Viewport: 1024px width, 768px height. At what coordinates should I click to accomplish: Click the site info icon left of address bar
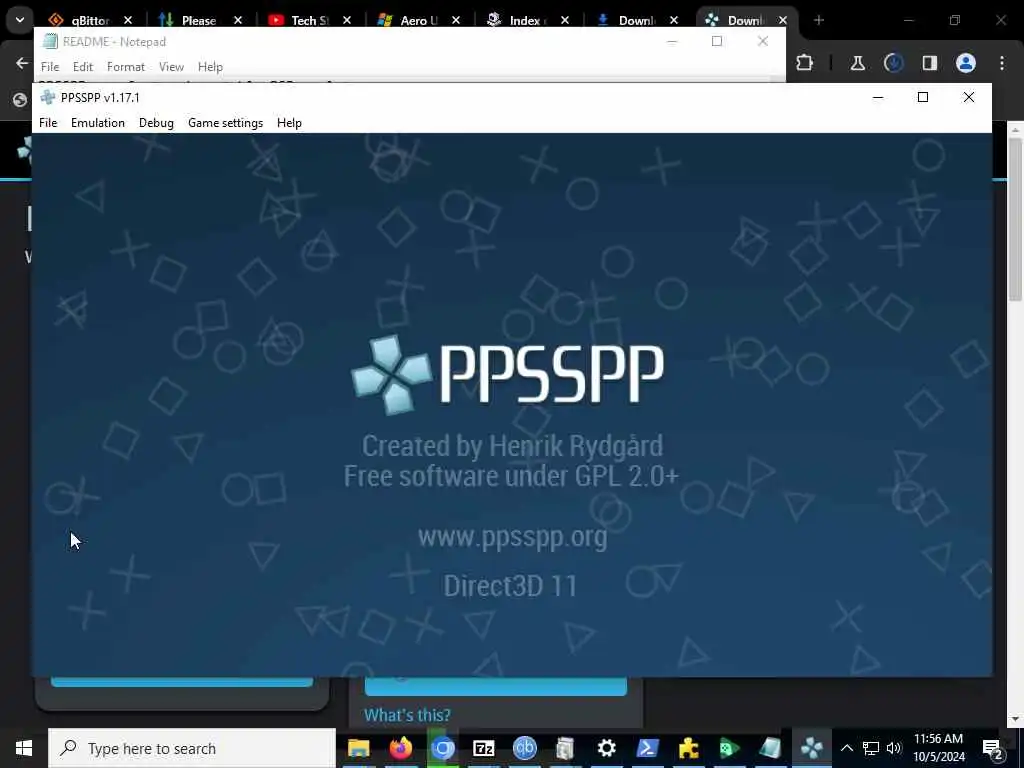click(20, 99)
